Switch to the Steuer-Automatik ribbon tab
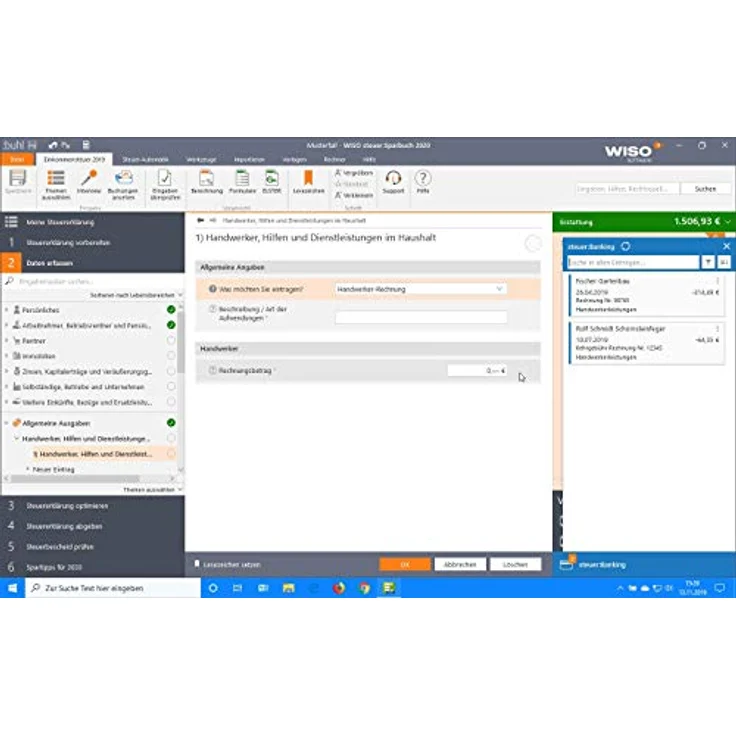736x736 pixels. [145, 159]
